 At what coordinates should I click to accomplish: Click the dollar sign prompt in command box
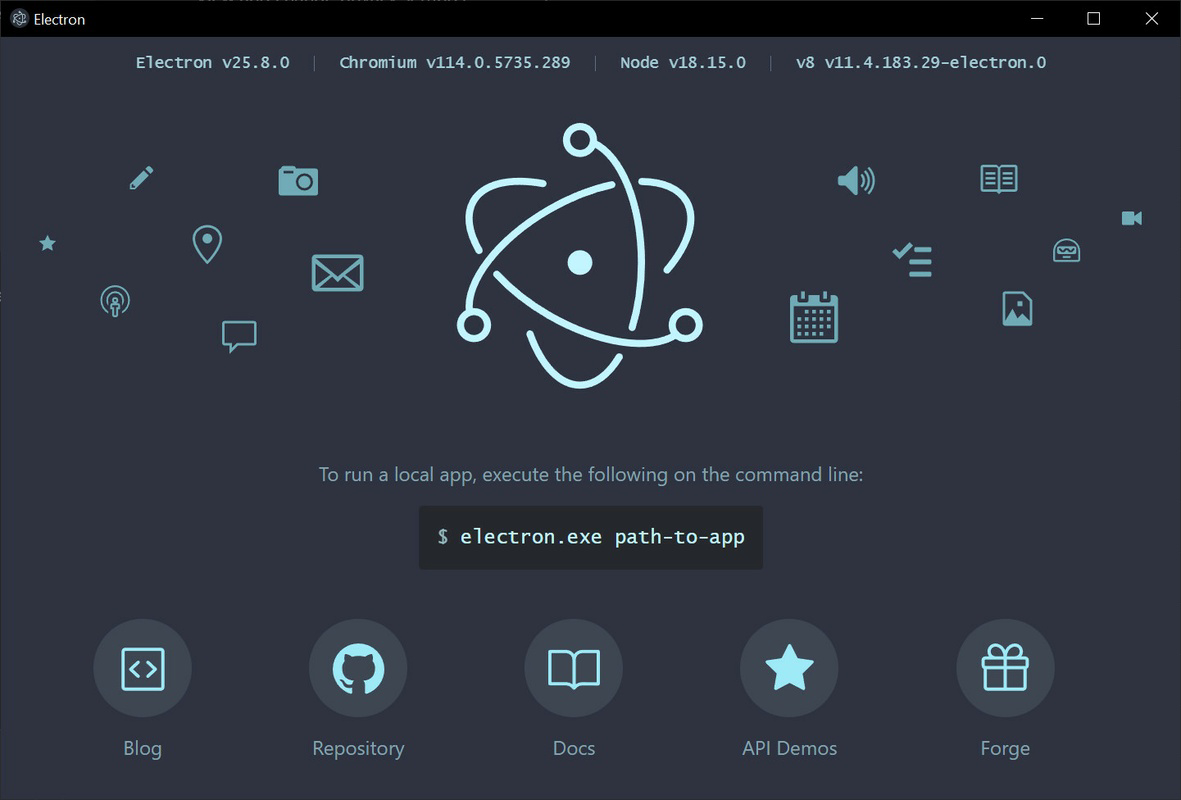443,536
